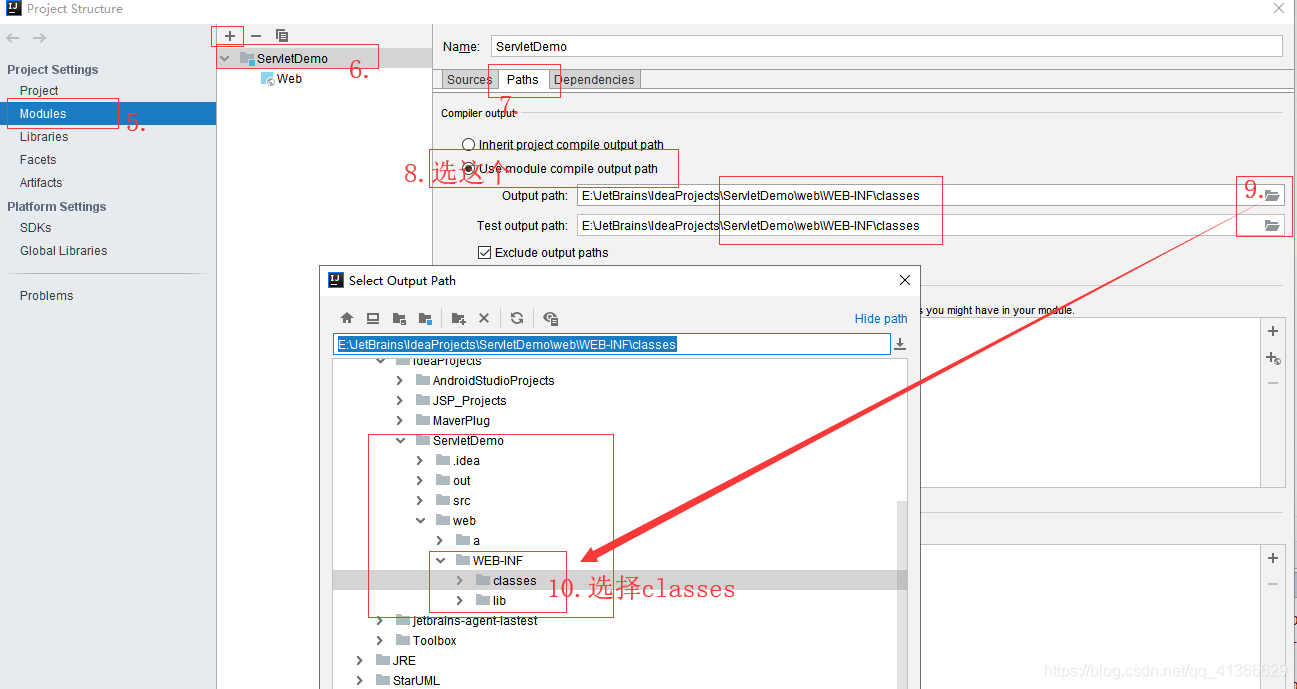1297x689 pixels.
Task: Go forward with the right arrow
Action: (39, 38)
